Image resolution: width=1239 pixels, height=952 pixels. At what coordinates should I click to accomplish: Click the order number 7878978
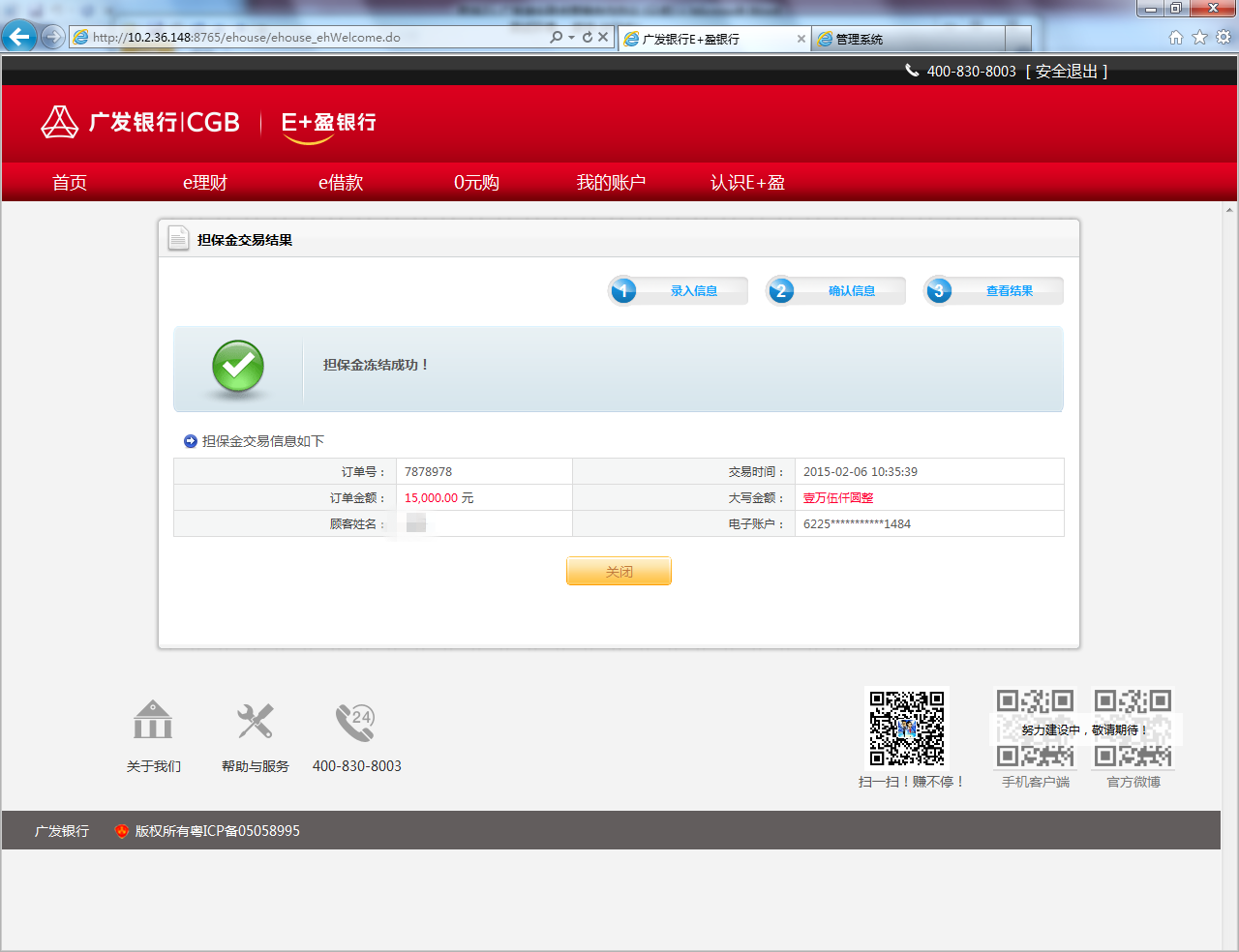pos(428,472)
